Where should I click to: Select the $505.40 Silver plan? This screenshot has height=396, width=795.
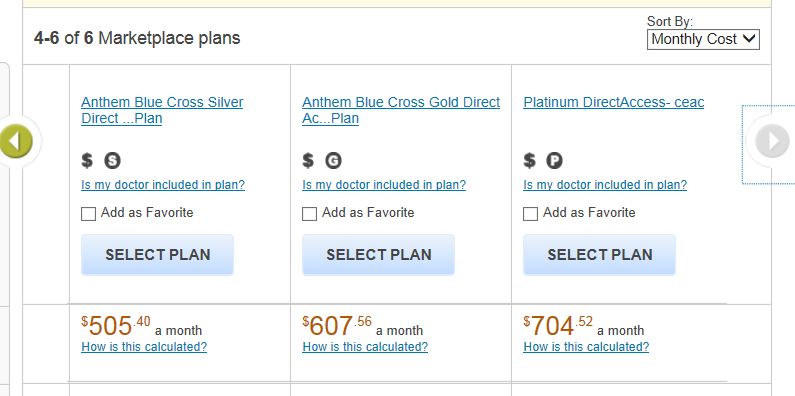(x=157, y=255)
